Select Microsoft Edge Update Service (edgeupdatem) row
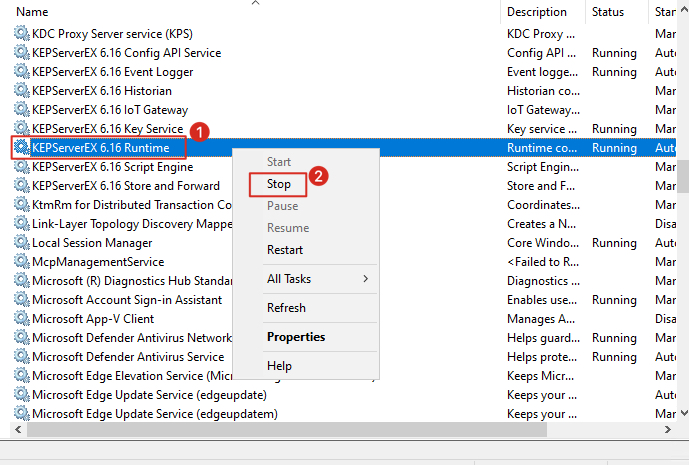The width and height of the screenshot is (689, 465). tap(343, 413)
